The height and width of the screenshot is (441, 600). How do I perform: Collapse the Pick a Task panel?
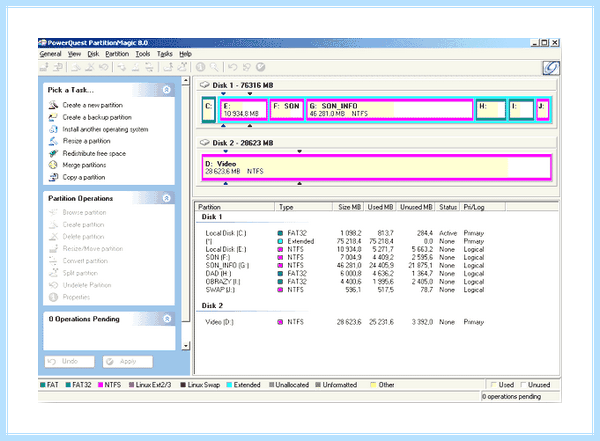166,90
